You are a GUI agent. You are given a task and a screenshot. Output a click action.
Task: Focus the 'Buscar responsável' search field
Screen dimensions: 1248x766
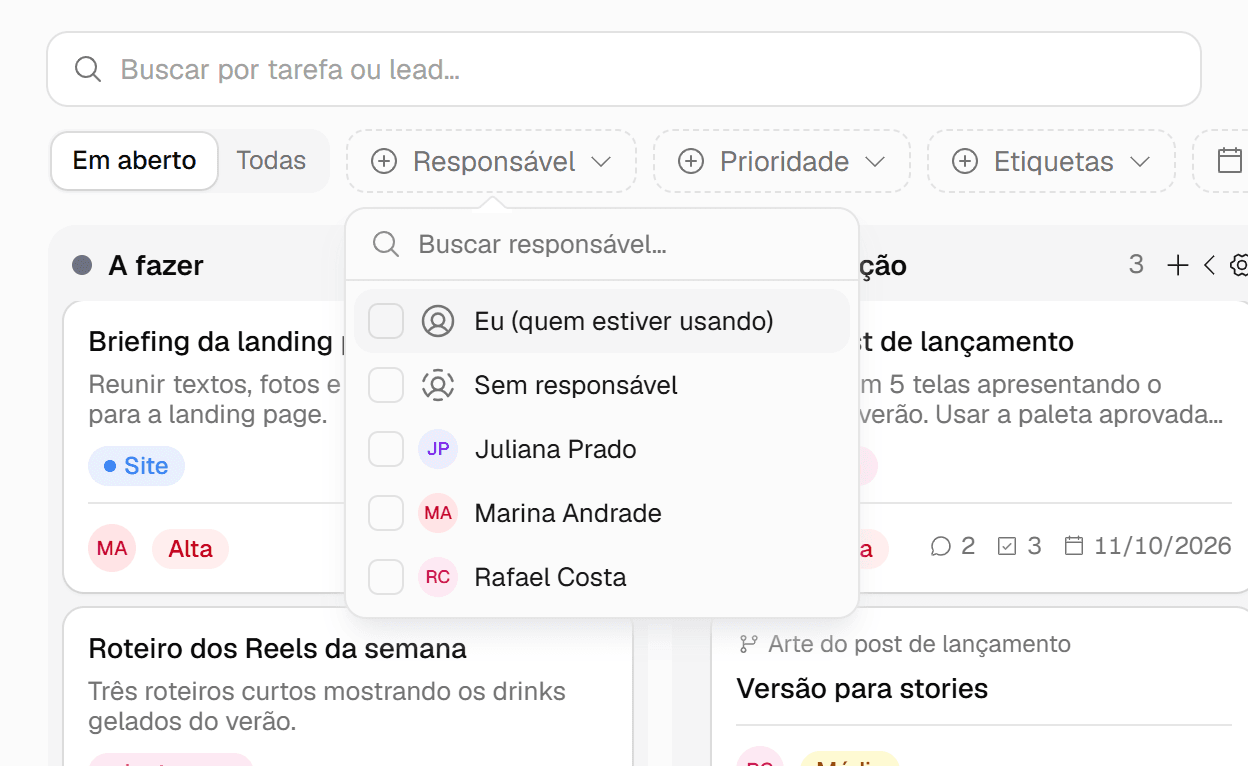click(602, 244)
